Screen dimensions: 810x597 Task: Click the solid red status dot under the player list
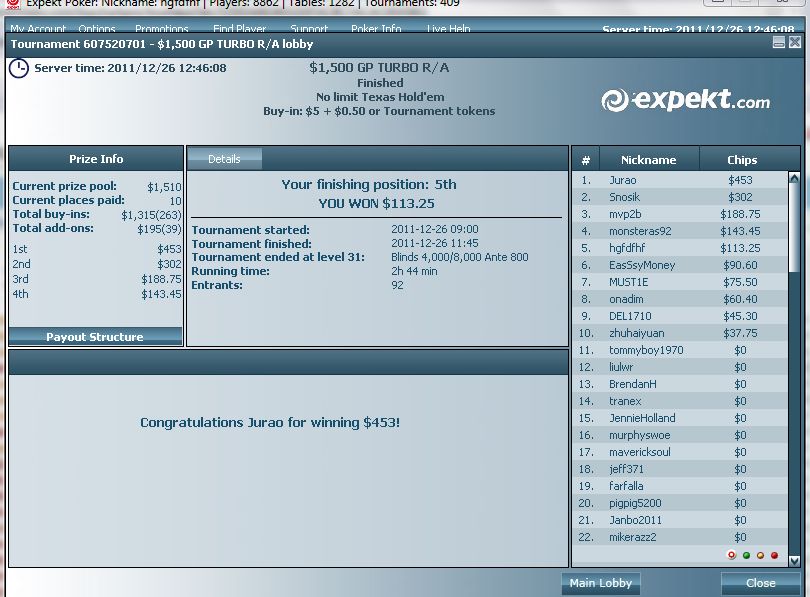pyautogui.click(x=774, y=555)
